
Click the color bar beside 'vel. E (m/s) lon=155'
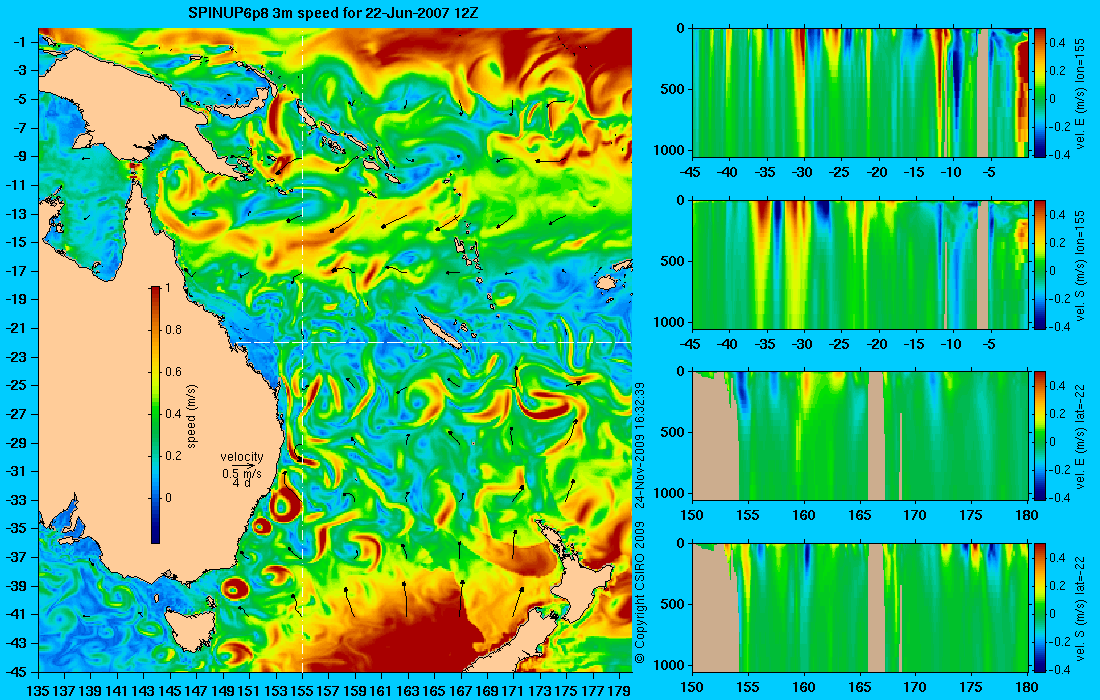1040,92
